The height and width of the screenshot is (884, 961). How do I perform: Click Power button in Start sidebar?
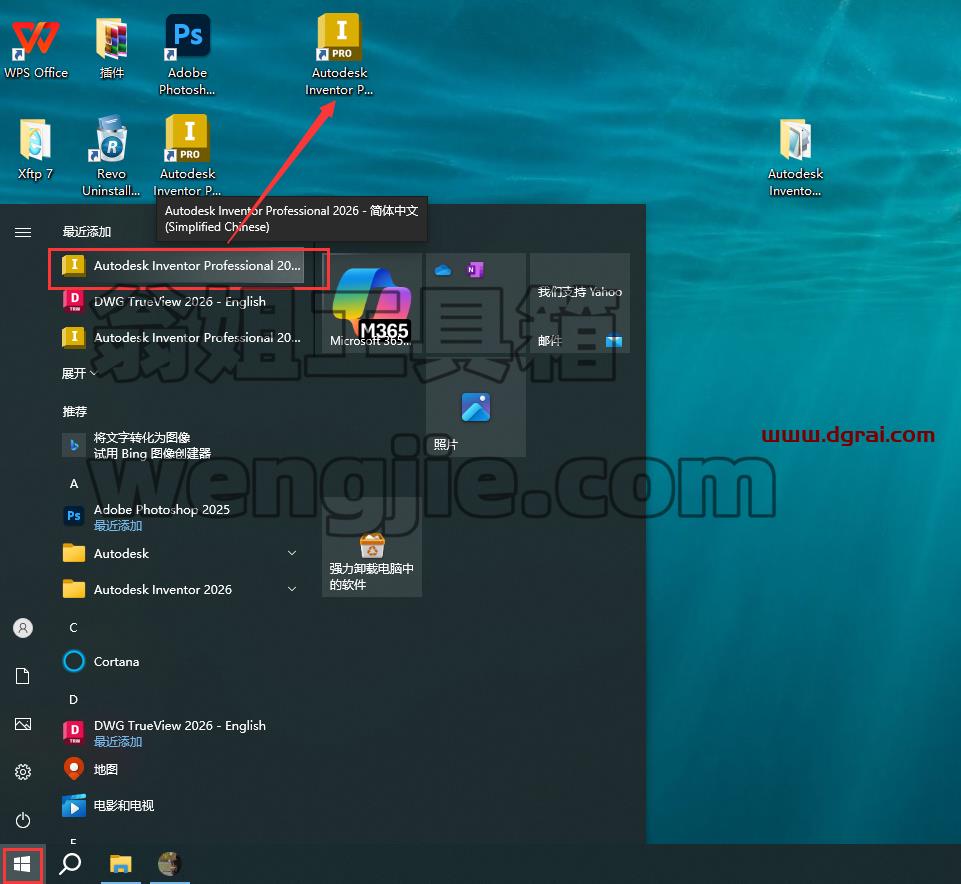pyautogui.click(x=23, y=820)
